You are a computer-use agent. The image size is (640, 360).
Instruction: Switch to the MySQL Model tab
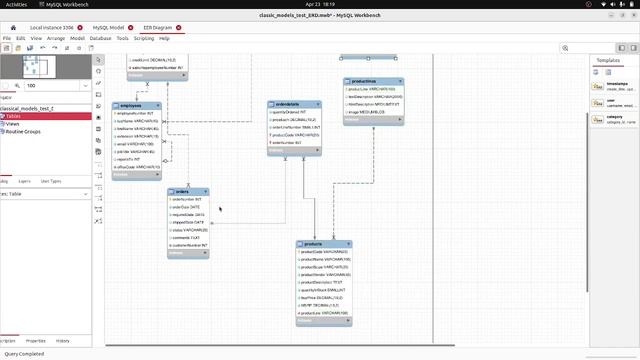tap(108, 28)
